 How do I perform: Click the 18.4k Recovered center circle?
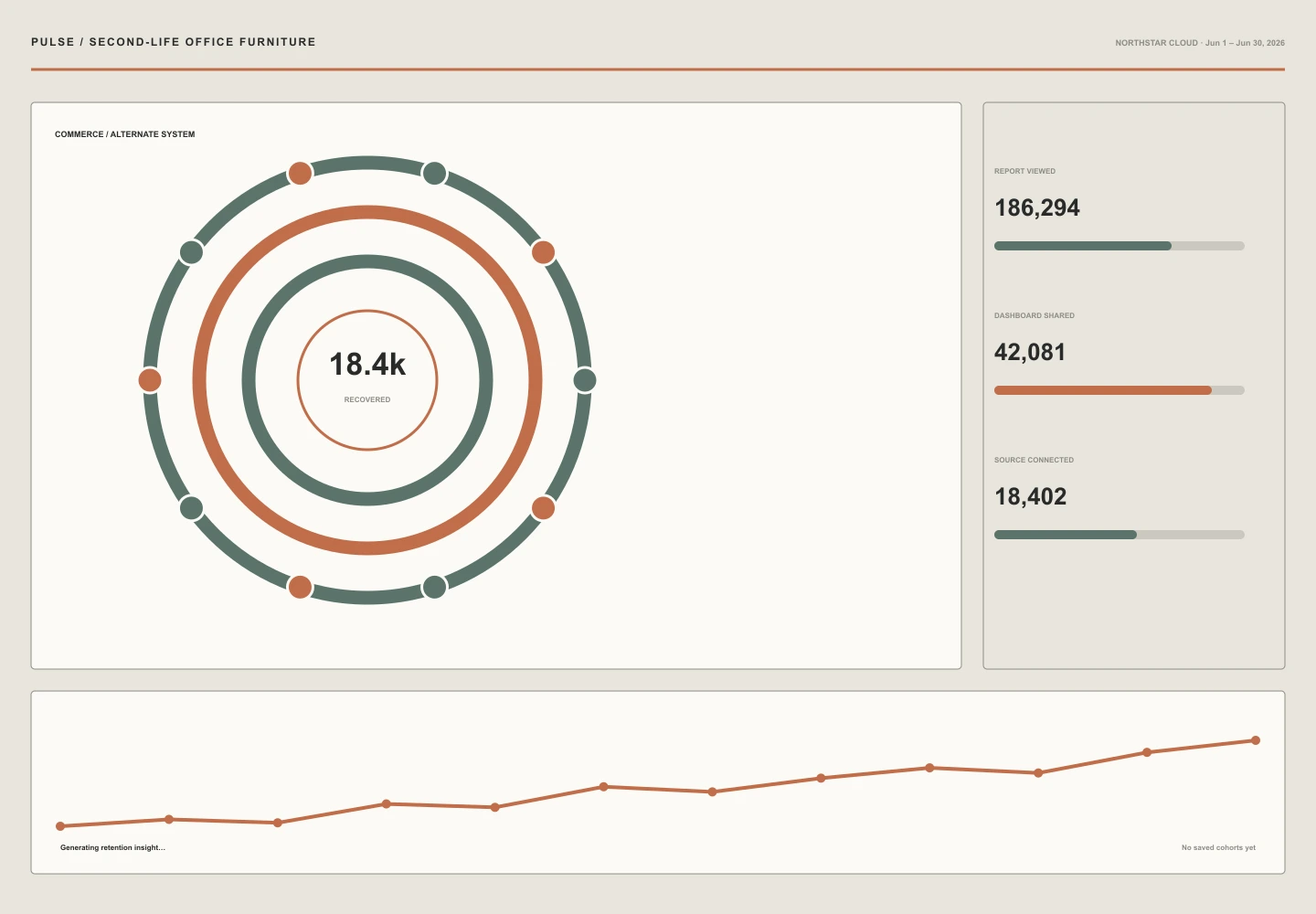point(367,380)
